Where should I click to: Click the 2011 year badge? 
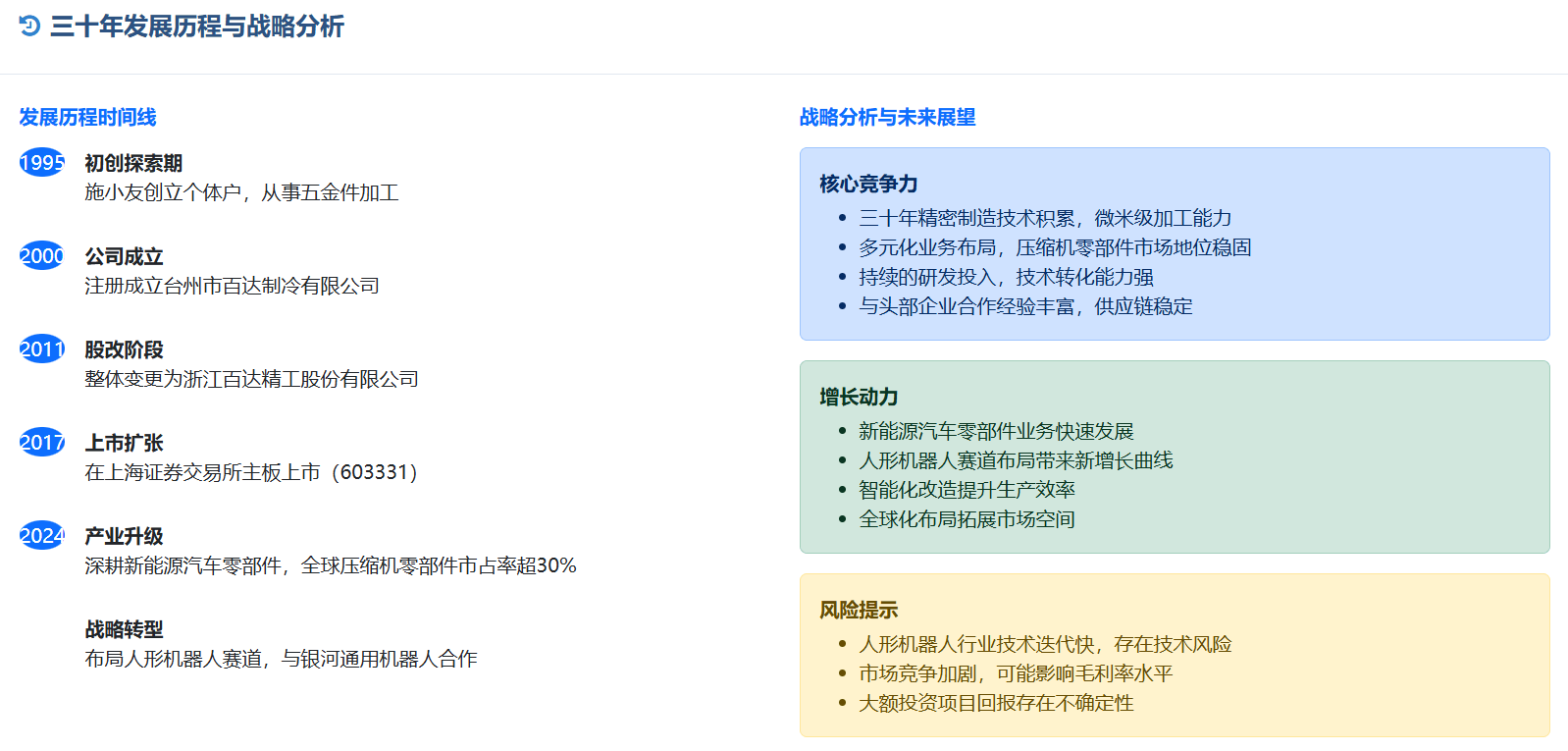(42, 349)
